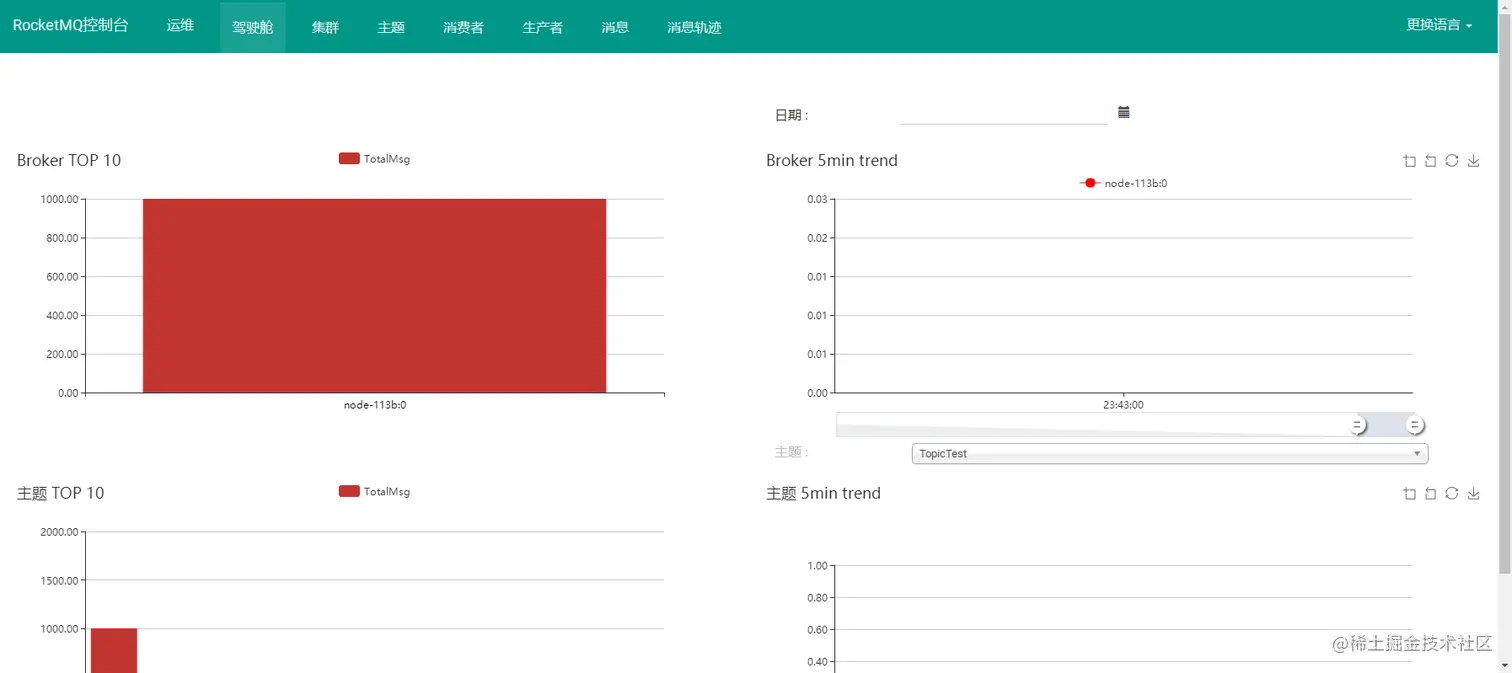
Task: Click the red bar in 主题 TOP 10 chart
Action: 114,650
